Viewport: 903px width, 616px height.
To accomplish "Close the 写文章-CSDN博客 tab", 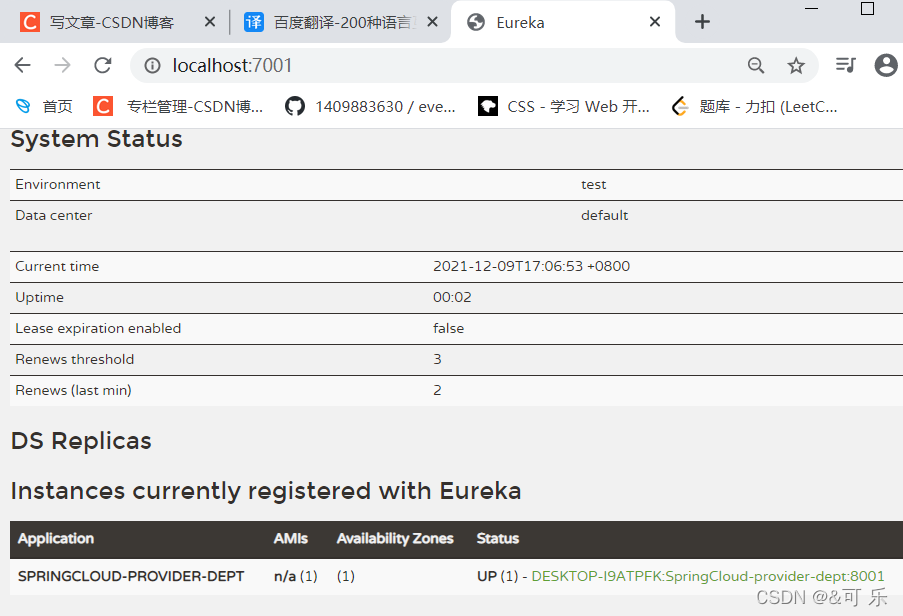I will pyautogui.click(x=210, y=22).
